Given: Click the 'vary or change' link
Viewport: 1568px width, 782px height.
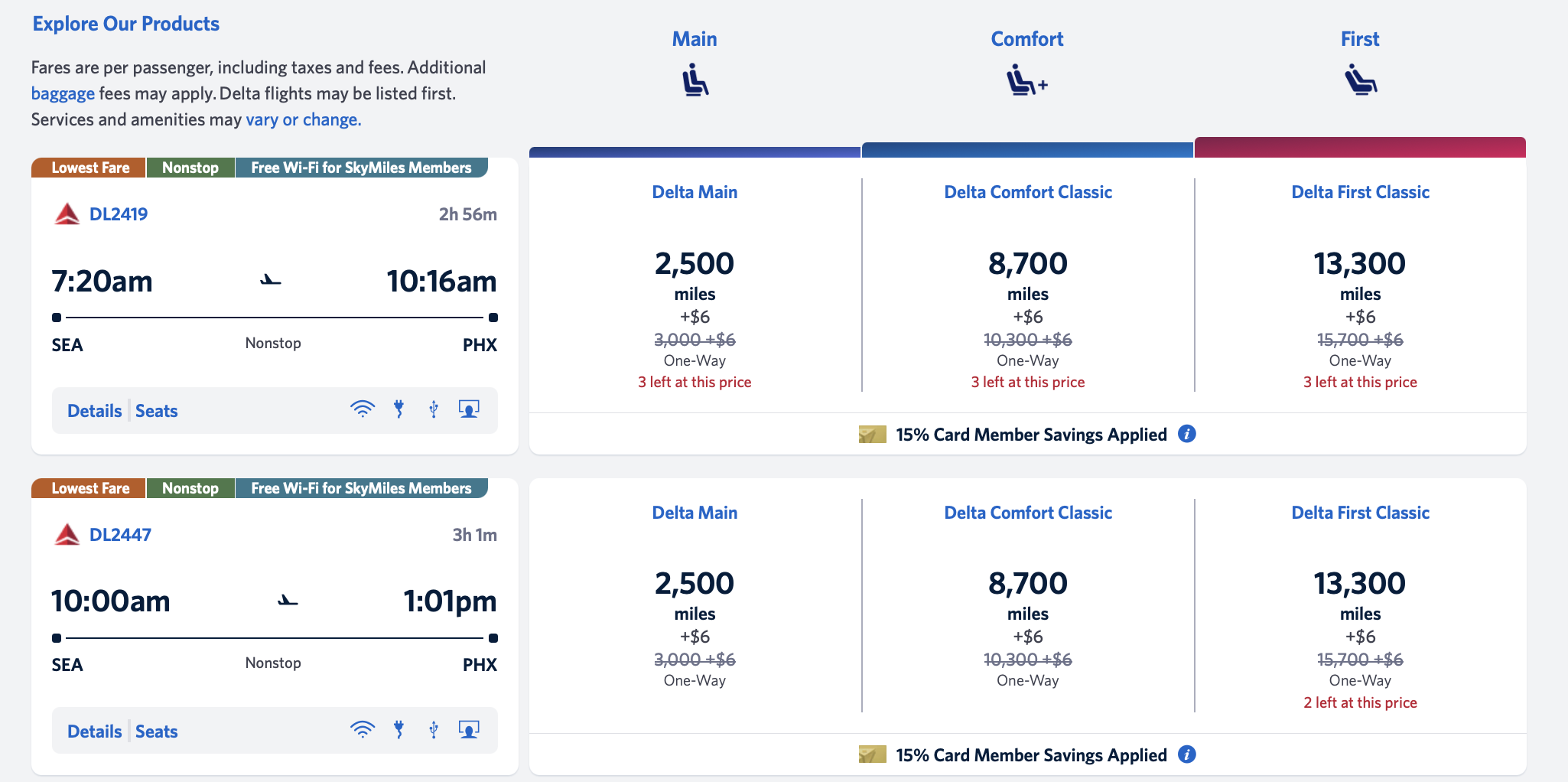Looking at the screenshot, I should click(302, 119).
